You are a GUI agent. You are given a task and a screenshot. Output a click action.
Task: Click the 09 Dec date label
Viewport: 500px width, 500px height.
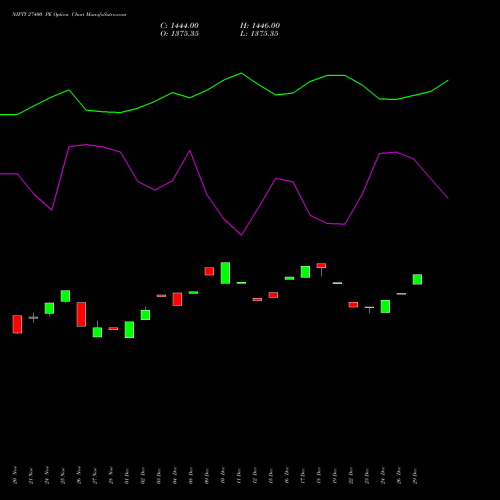click(207, 475)
